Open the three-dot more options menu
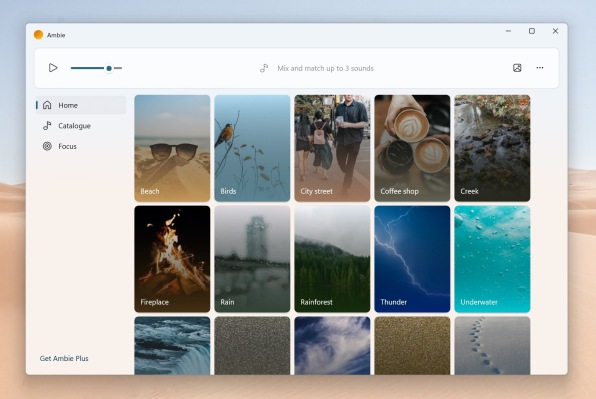596x399 pixels. coord(540,68)
